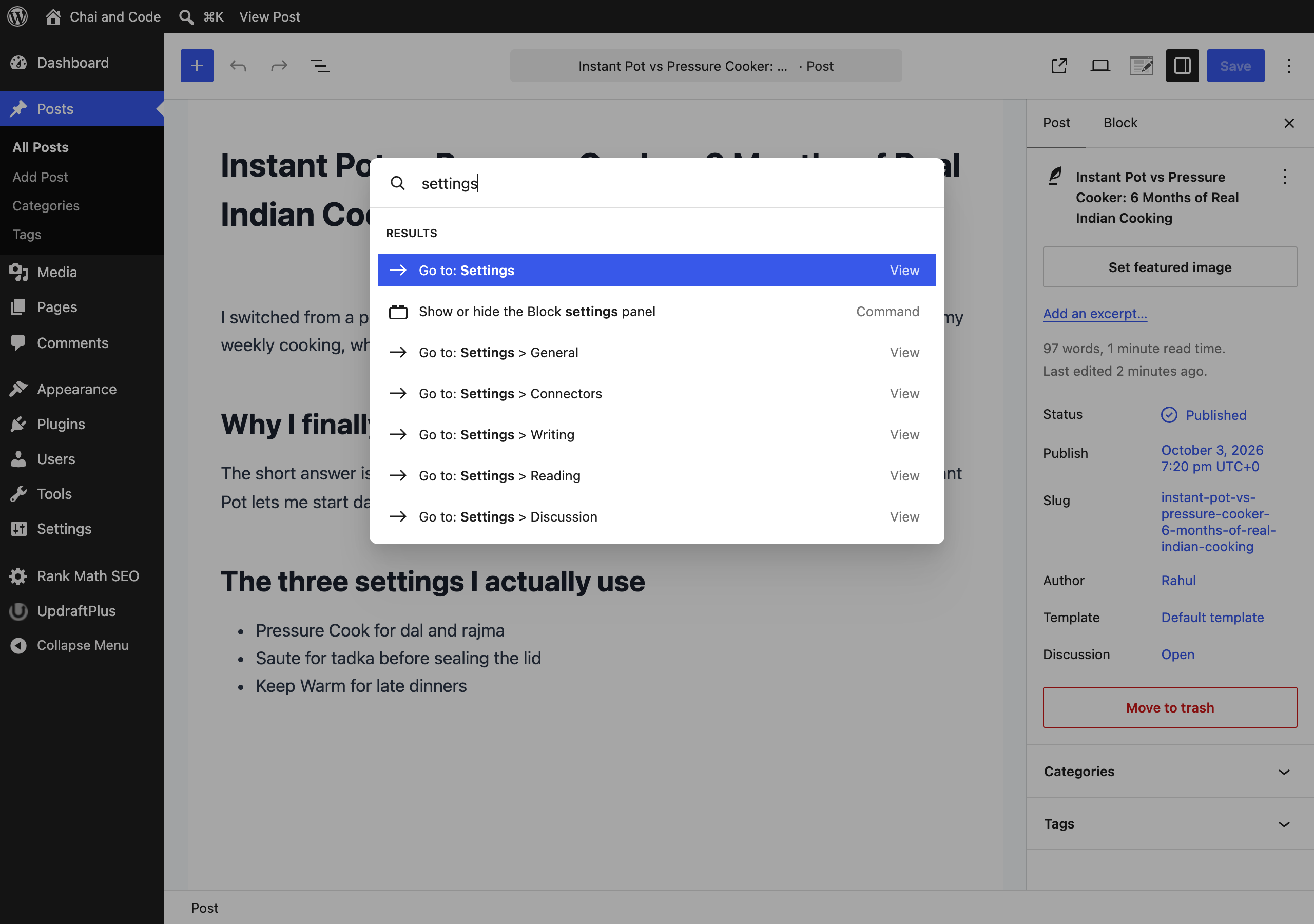The height and width of the screenshot is (924, 1314).
Task: Open the Default template dropdown
Action: click(1212, 618)
